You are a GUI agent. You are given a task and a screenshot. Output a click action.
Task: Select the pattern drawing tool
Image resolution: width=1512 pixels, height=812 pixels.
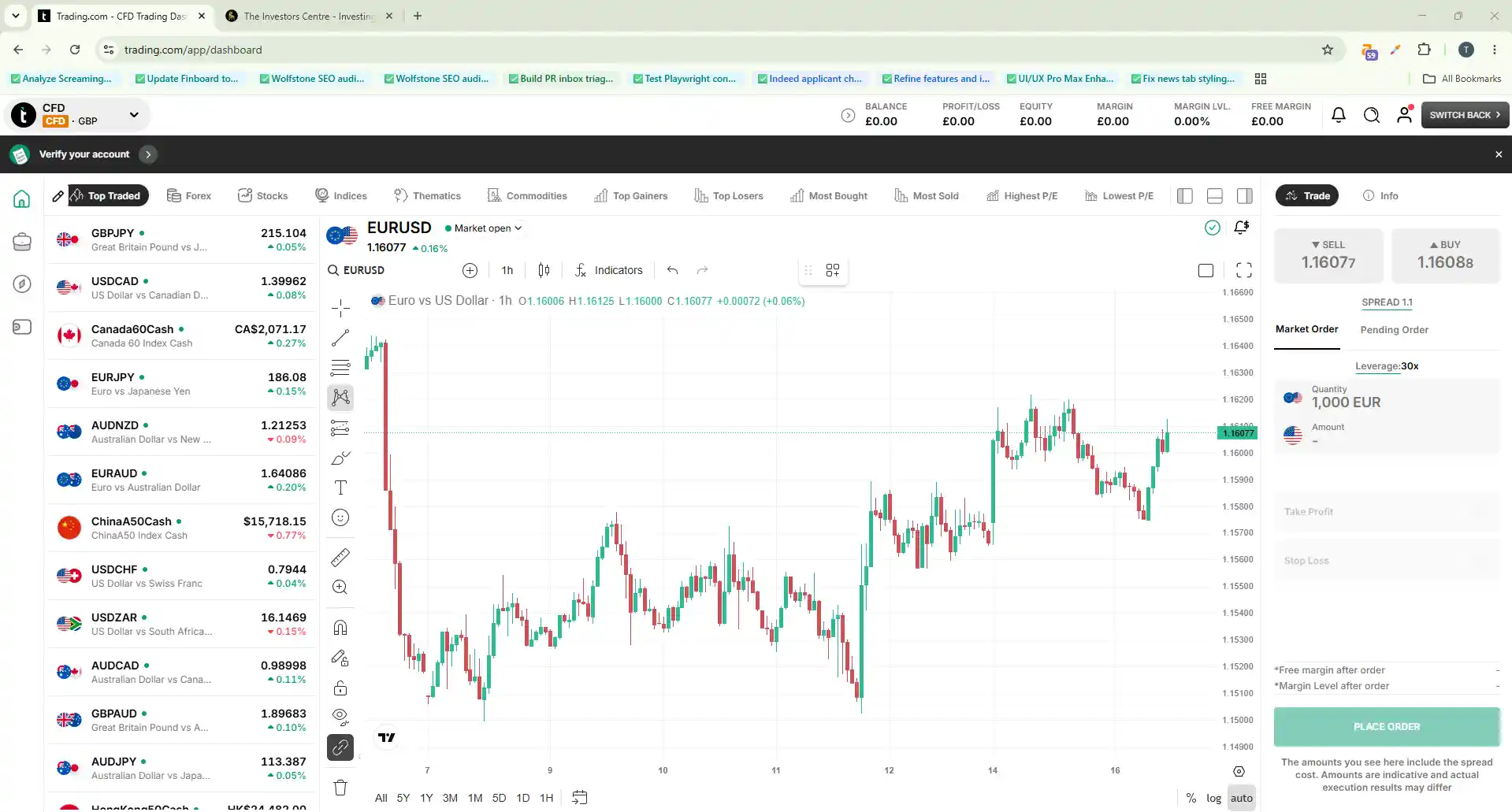point(340,398)
